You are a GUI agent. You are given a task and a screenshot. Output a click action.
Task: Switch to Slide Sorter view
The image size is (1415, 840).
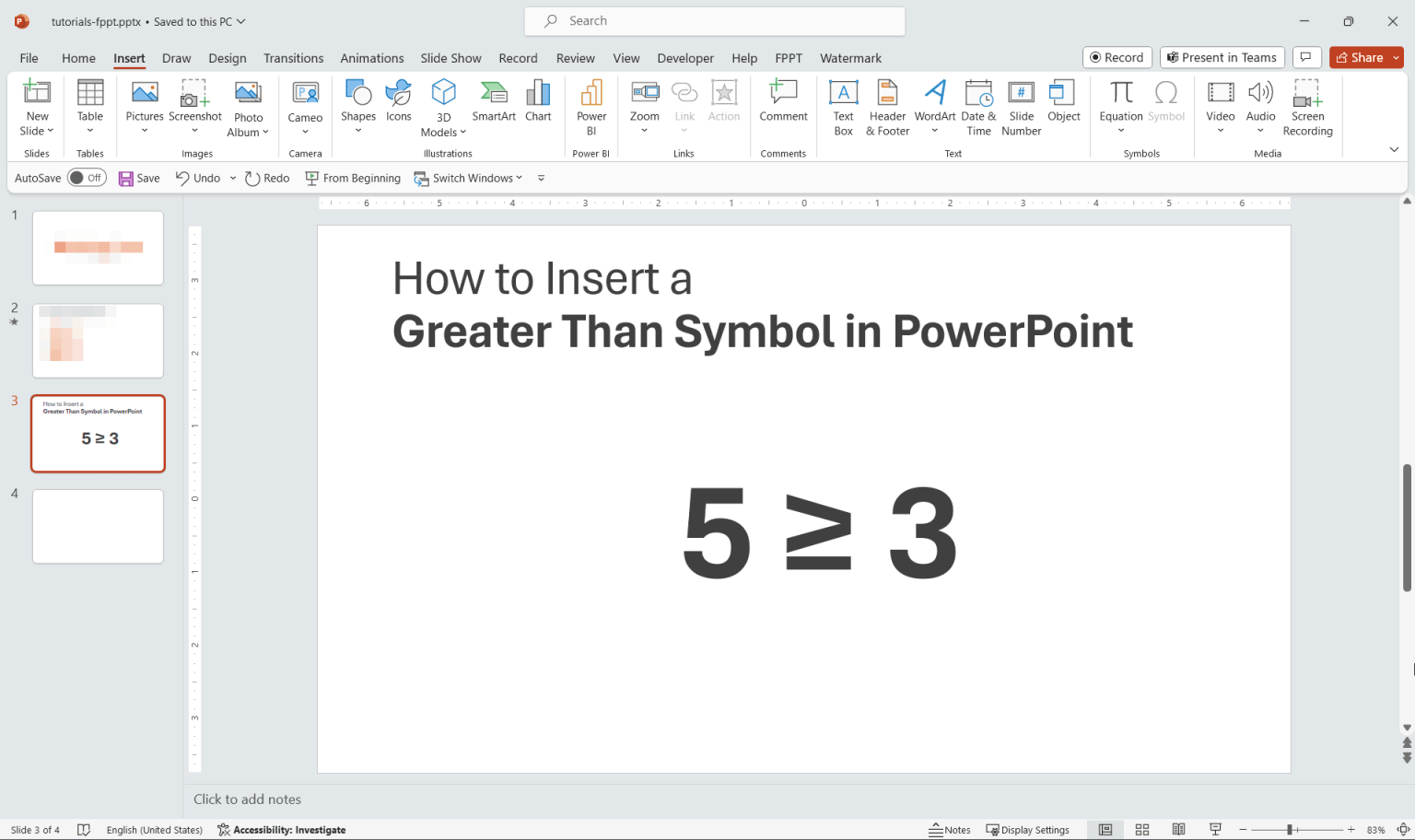1141,829
